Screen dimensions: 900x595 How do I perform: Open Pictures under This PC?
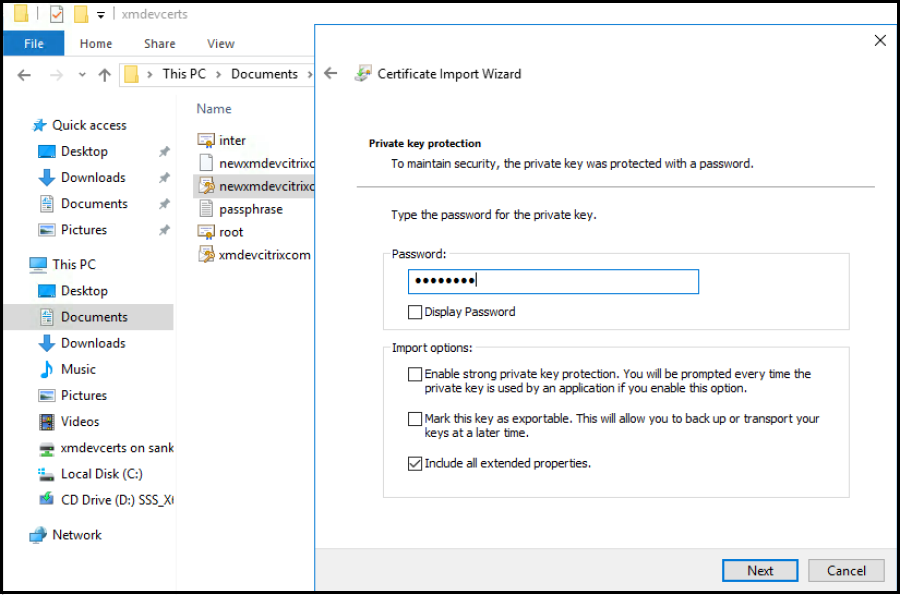click(72, 395)
